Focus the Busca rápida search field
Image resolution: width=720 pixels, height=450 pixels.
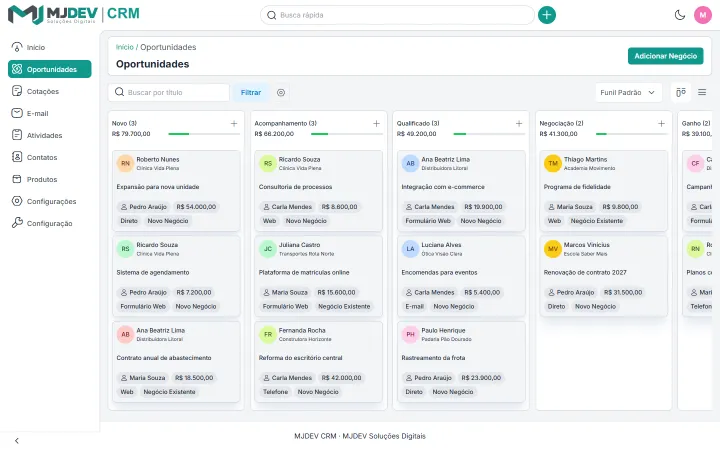click(x=397, y=15)
